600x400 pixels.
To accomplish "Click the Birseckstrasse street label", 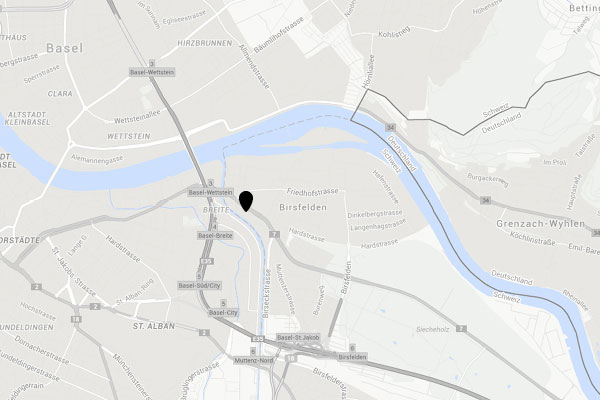I will click(x=267, y=294).
